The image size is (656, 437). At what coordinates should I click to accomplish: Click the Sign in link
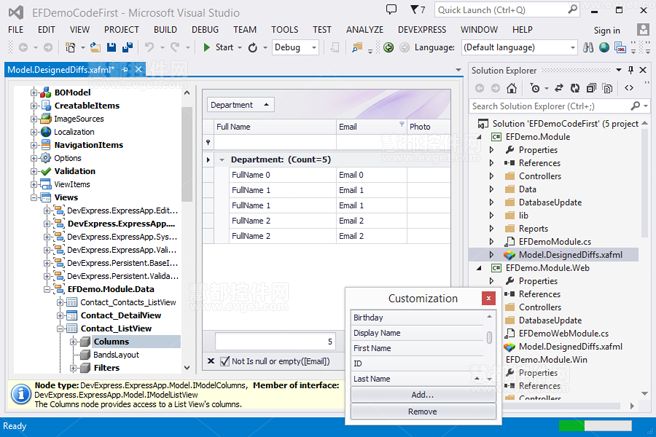click(x=607, y=31)
